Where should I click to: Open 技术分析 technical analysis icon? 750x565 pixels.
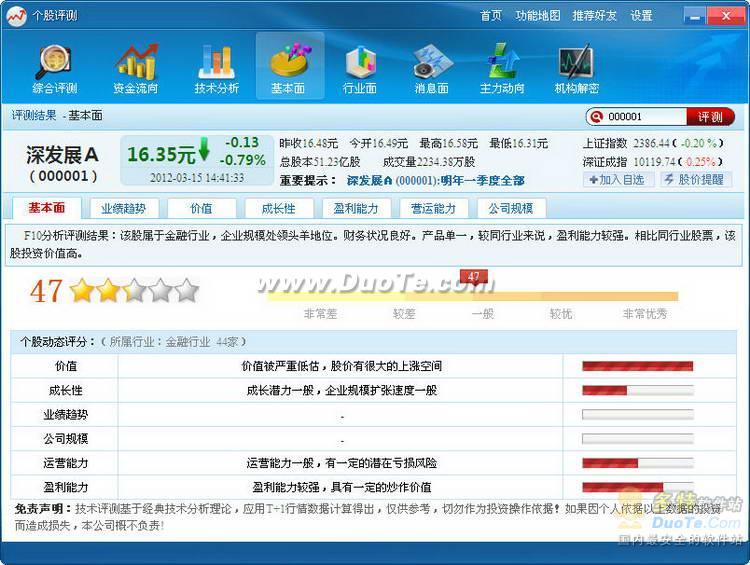pyautogui.click(x=216, y=68)
